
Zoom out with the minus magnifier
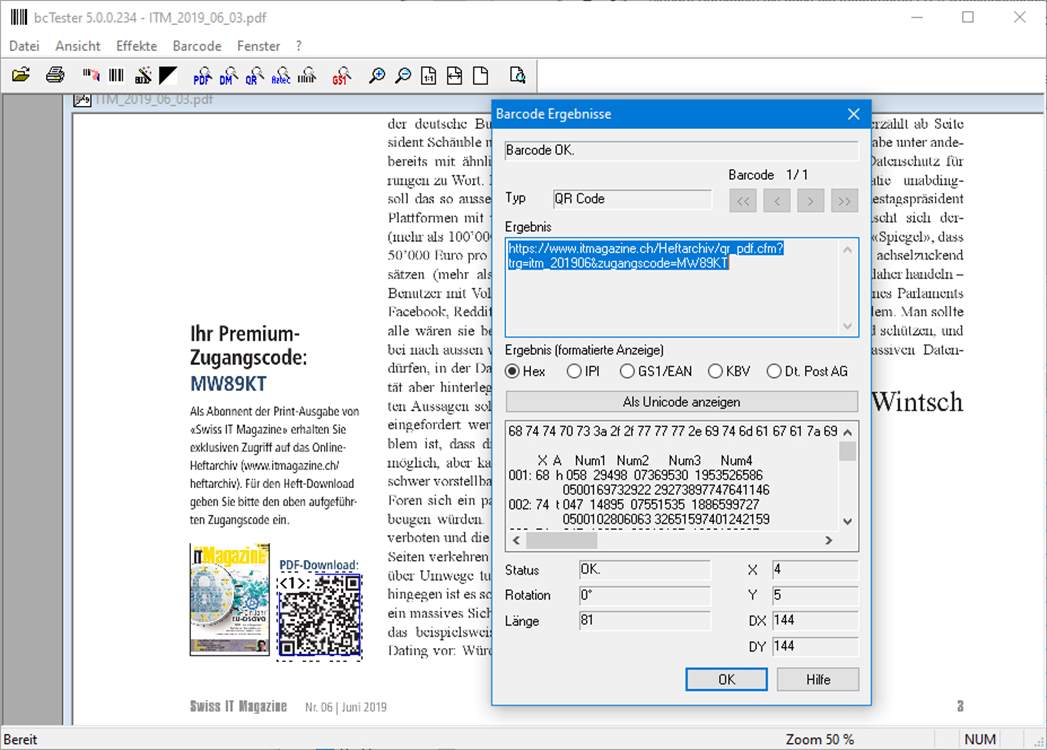coord(403,75)
